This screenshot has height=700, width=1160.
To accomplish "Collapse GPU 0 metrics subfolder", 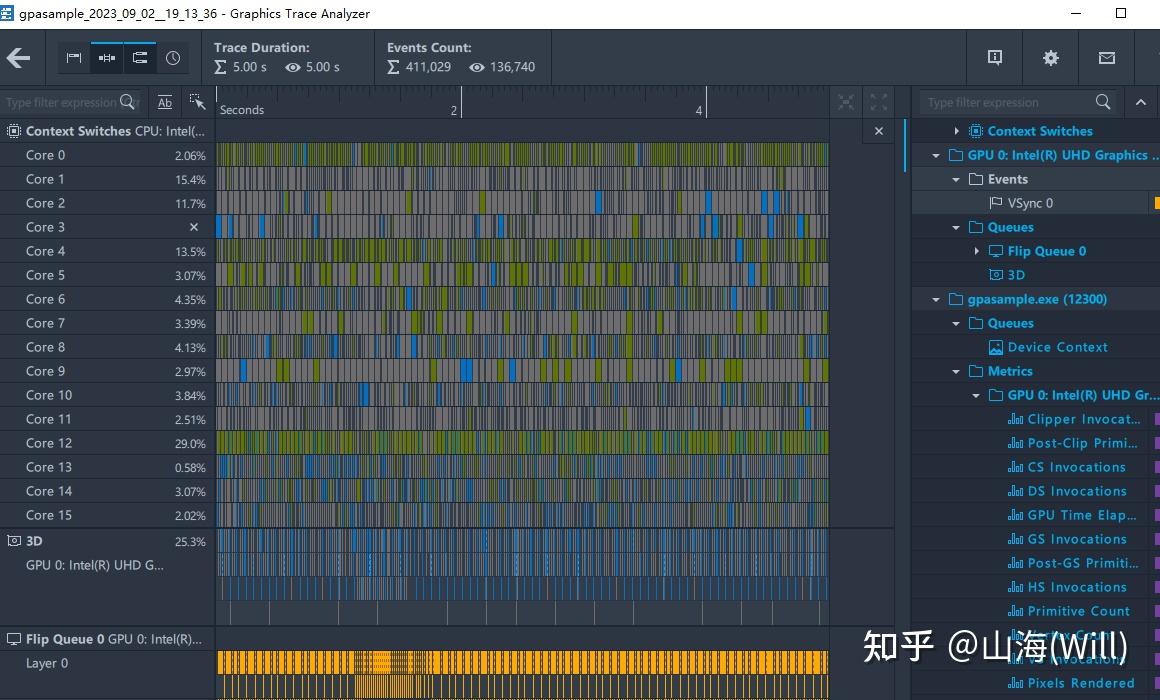I will pos(976,395).
